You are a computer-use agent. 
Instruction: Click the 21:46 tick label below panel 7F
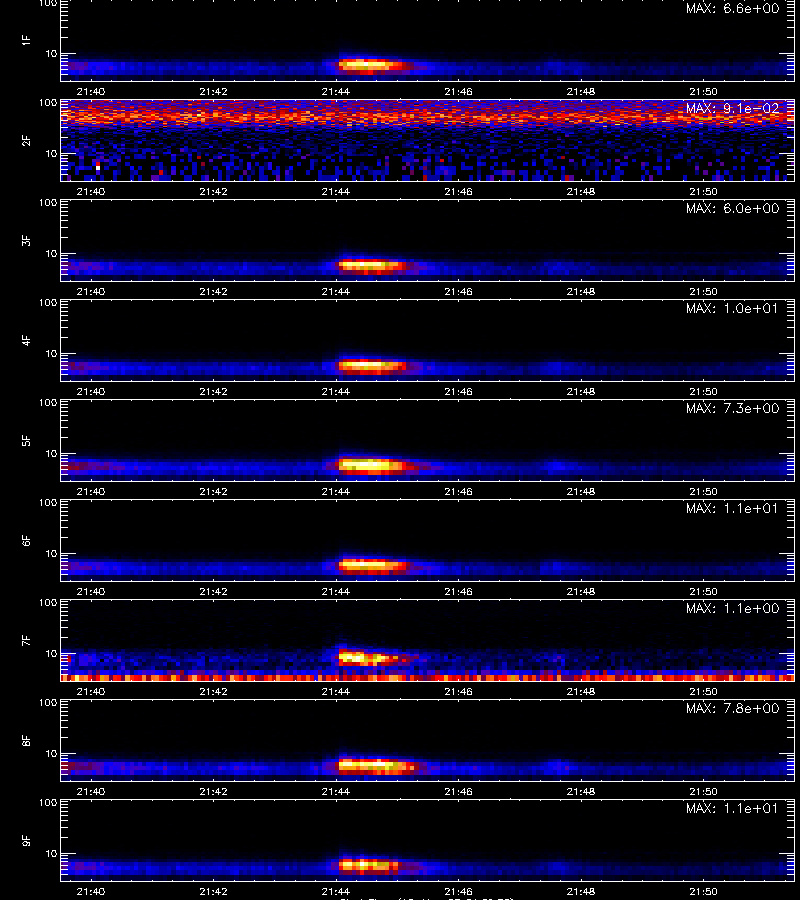[458, 691]
